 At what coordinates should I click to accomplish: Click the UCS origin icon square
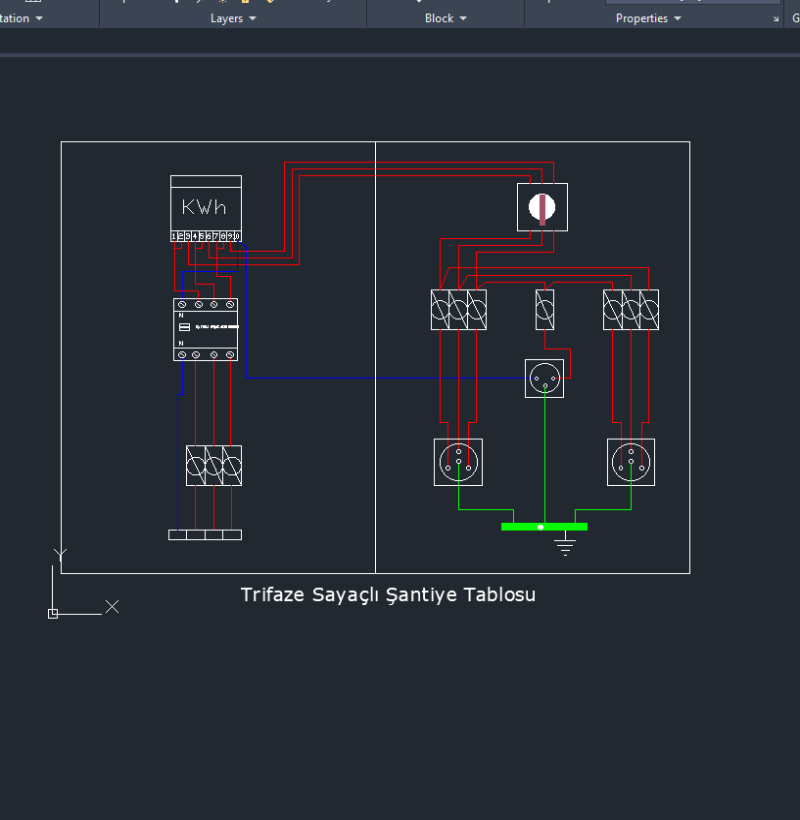coord(53,613)
